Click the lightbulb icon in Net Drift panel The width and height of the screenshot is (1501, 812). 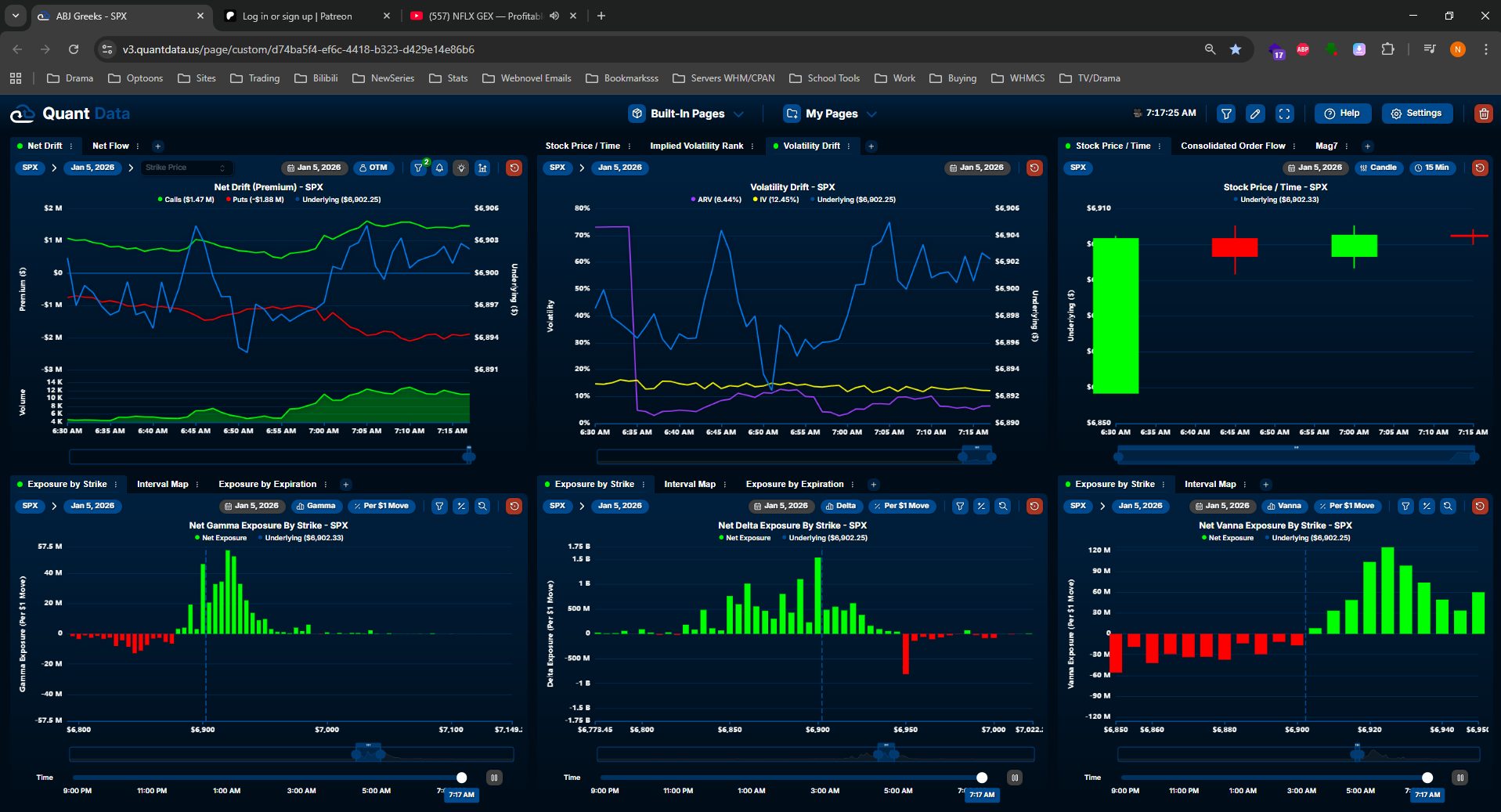click(x=461, y=168)
